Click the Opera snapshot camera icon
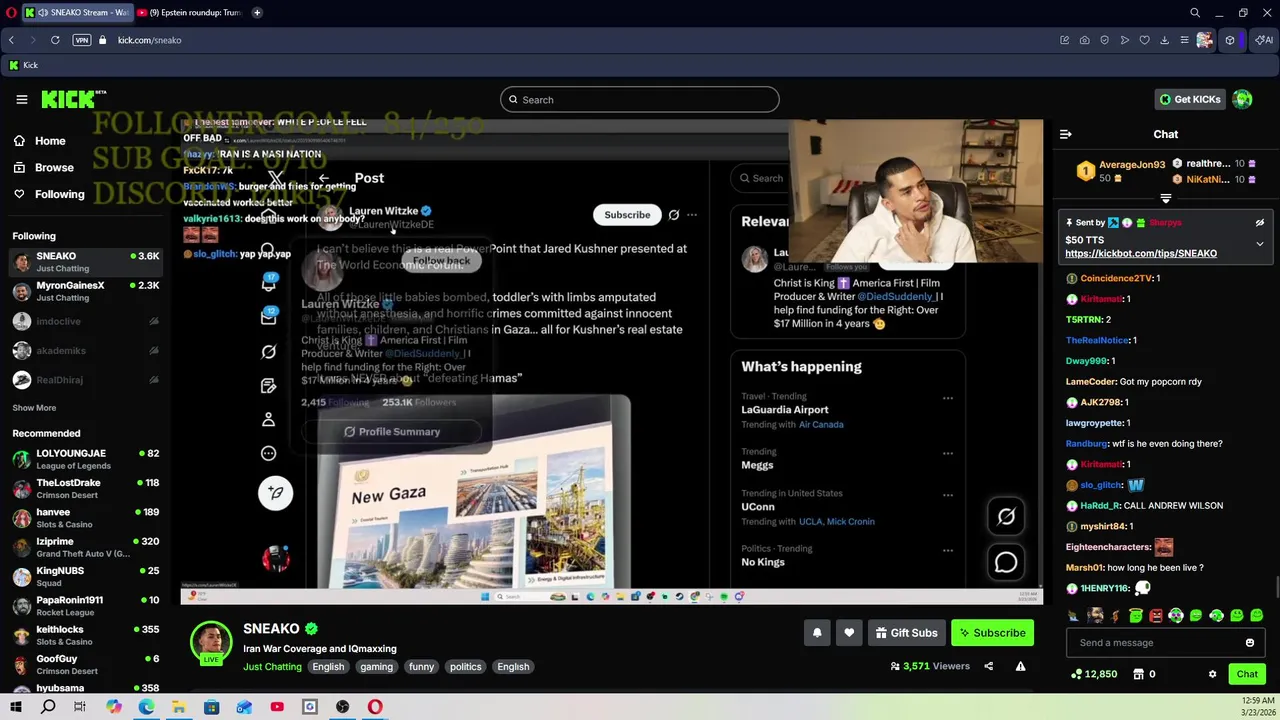This screenshot has height=720, width=1280. [1084, 40]
